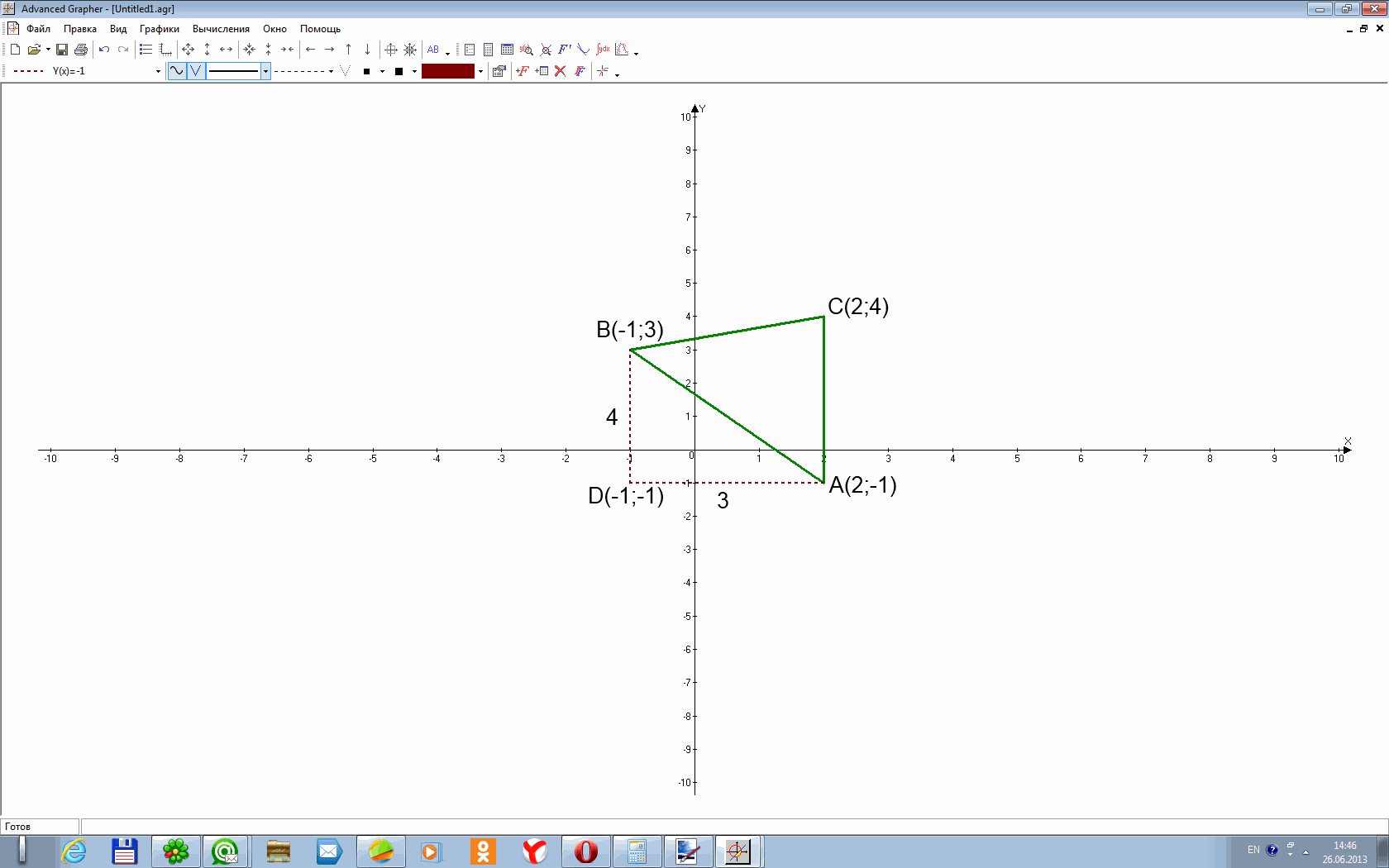Screen dimensions: 1389x868
Task: Open the solid line width dropdown
Action: point(265,71)
